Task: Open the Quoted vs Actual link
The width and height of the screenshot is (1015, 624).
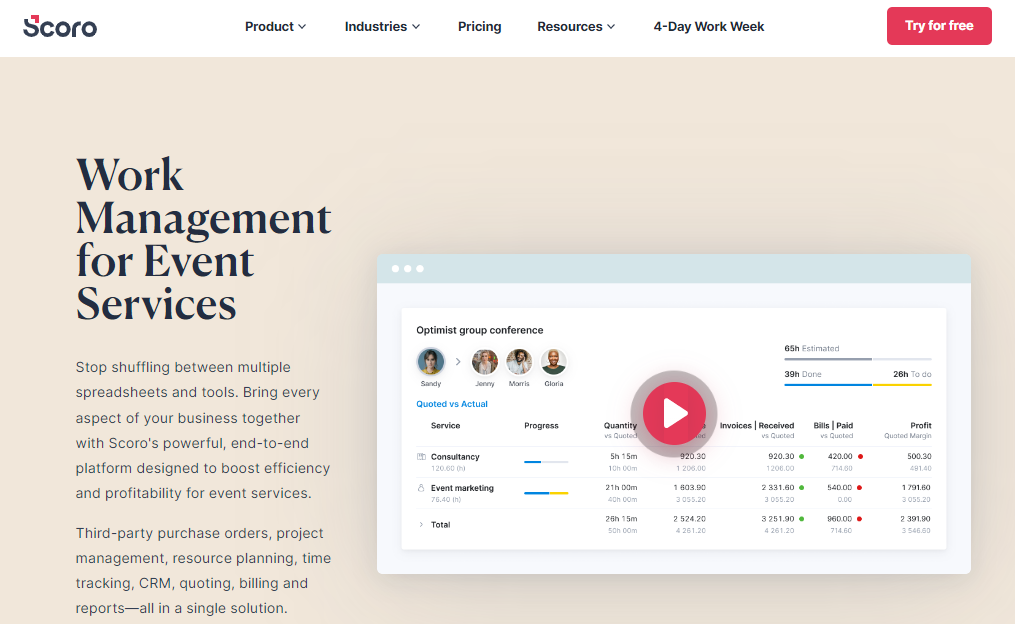Action: point(452,404)
